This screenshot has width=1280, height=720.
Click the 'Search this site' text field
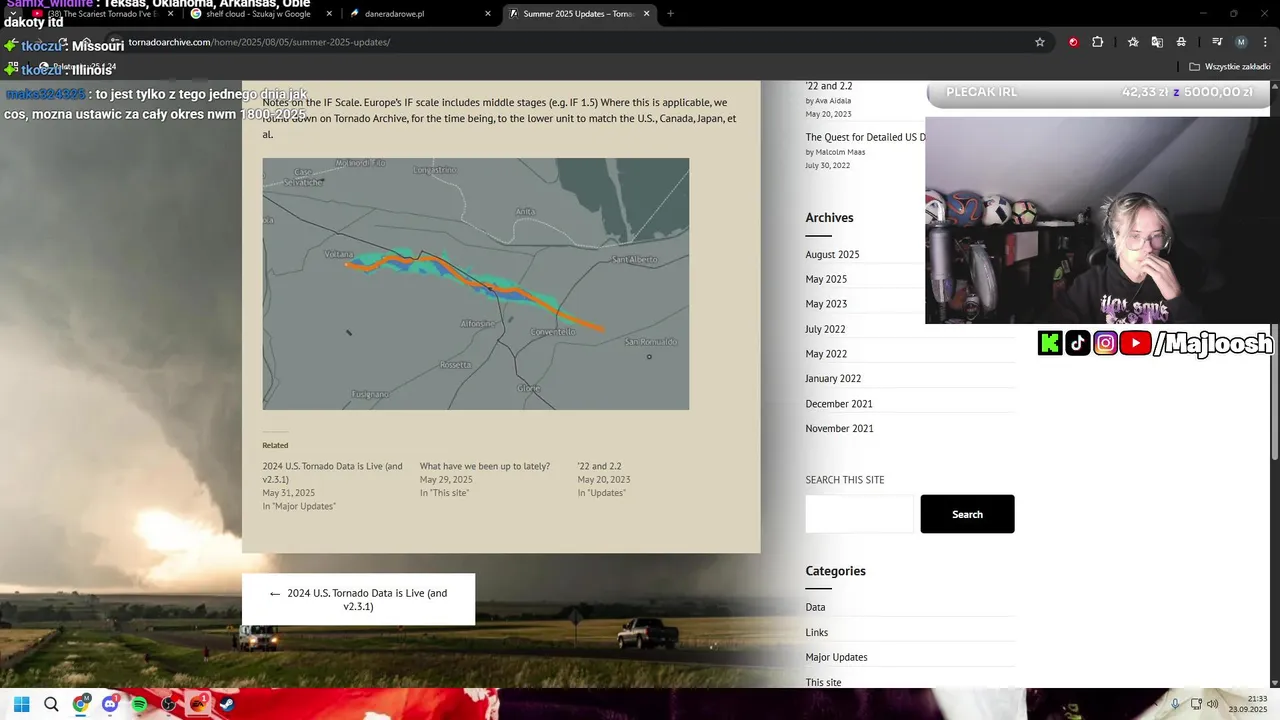click(x=860, y=514)
